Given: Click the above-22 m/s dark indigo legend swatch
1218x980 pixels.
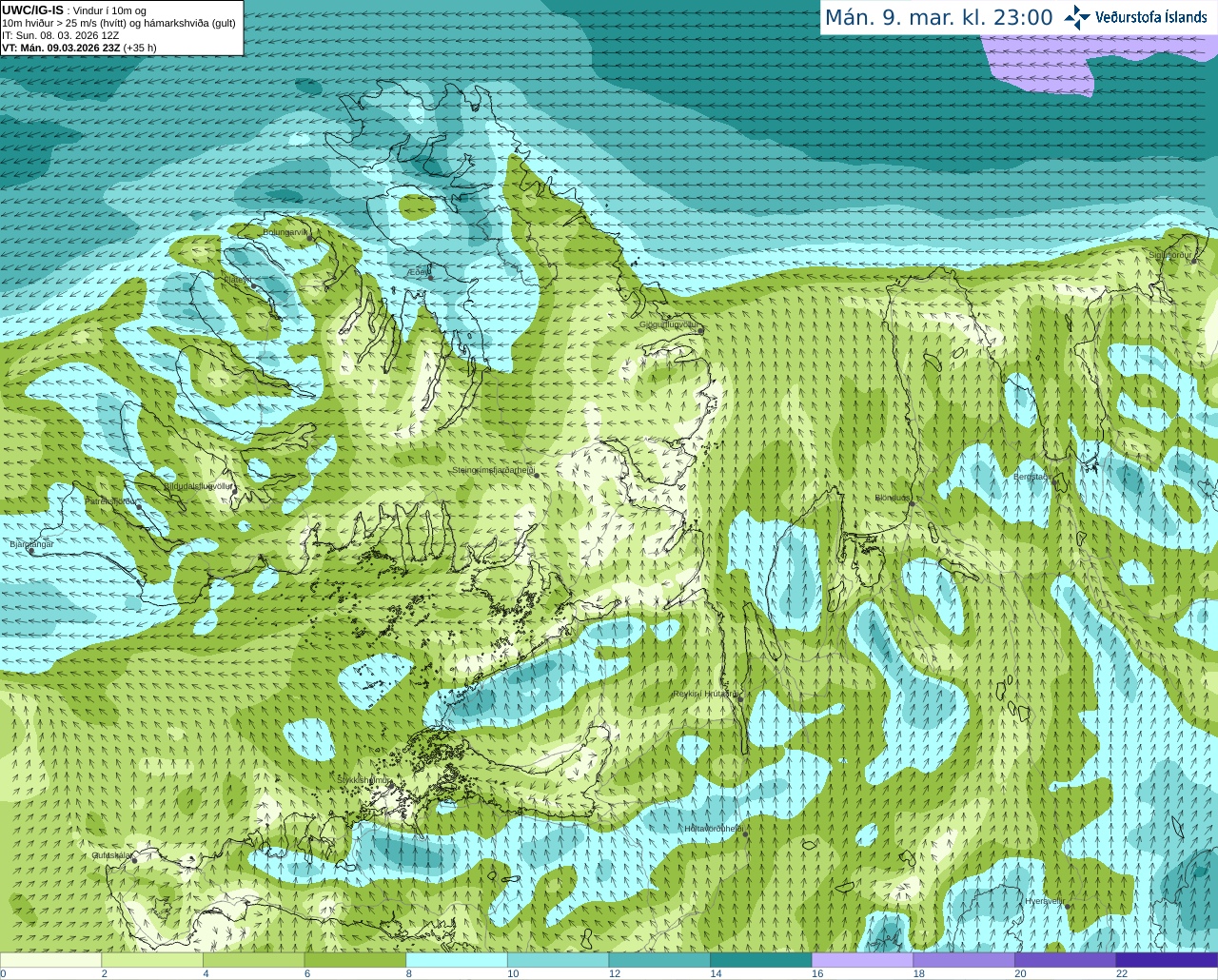Looking at the screenshot, I should coord(1167,960).
